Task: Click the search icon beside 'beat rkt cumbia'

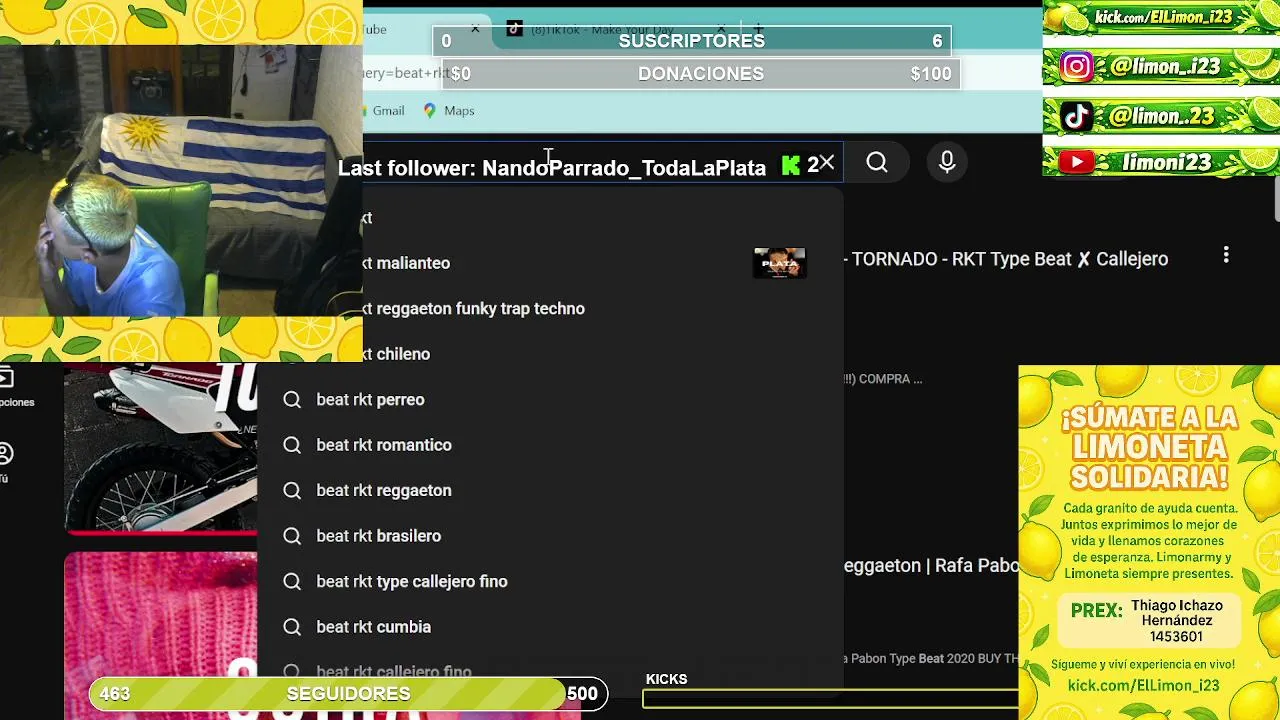Action: tap(292, 627)
